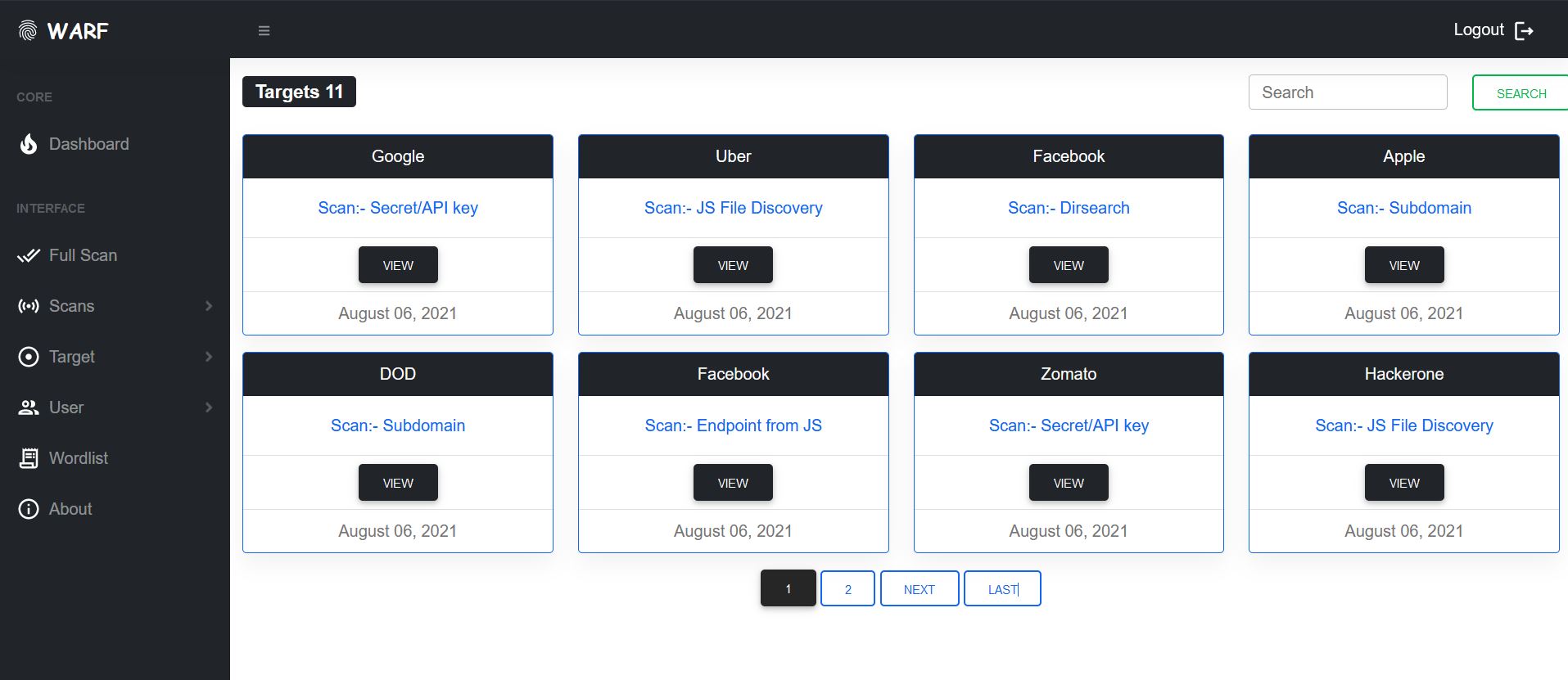Image resolution: width=1568 pixels, height=680 pixels.
Task: Expand the Scans submenu chevron
Action: pos(209,306)
